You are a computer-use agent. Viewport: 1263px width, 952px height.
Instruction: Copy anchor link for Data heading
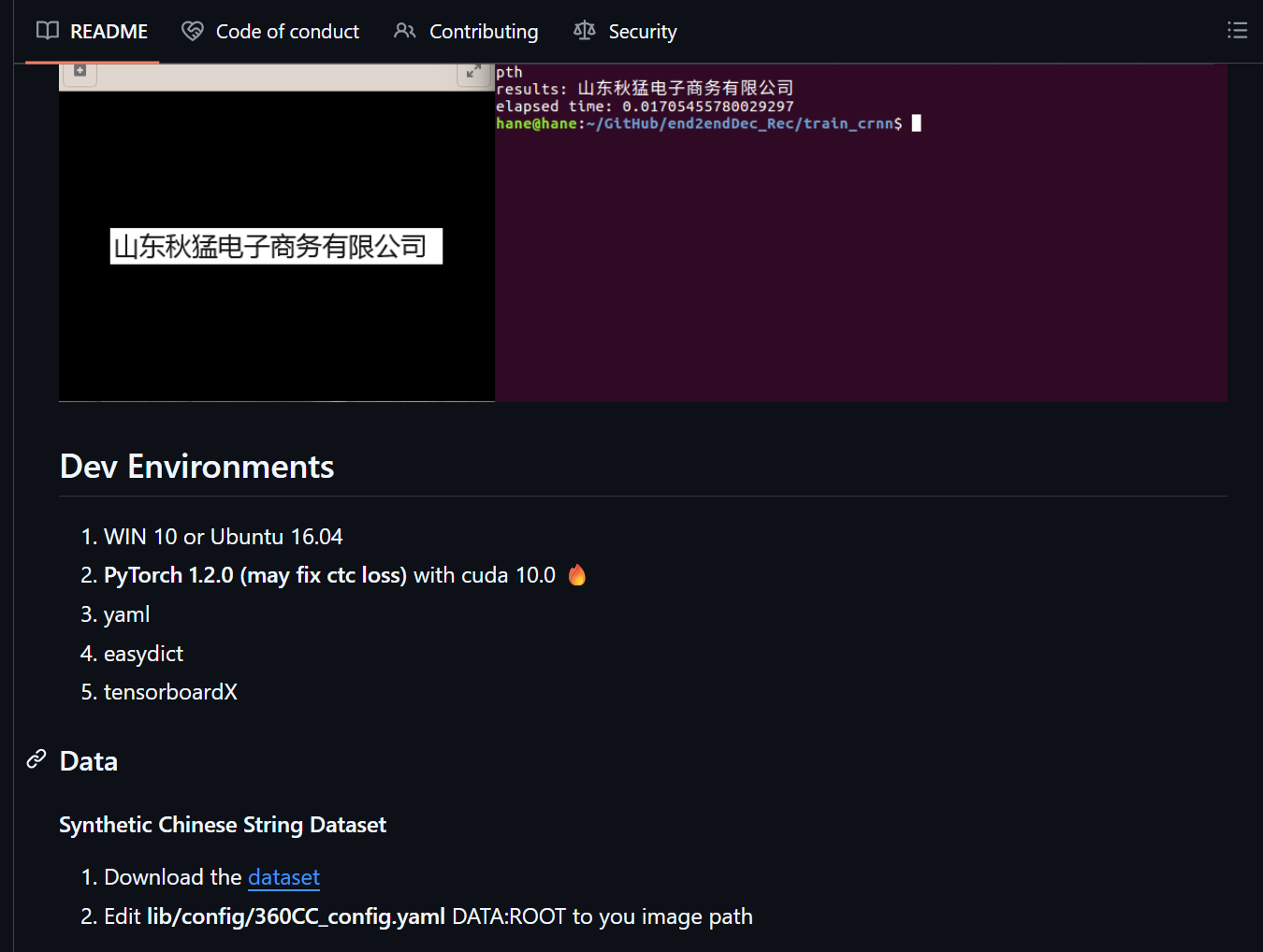coord(36,758)
